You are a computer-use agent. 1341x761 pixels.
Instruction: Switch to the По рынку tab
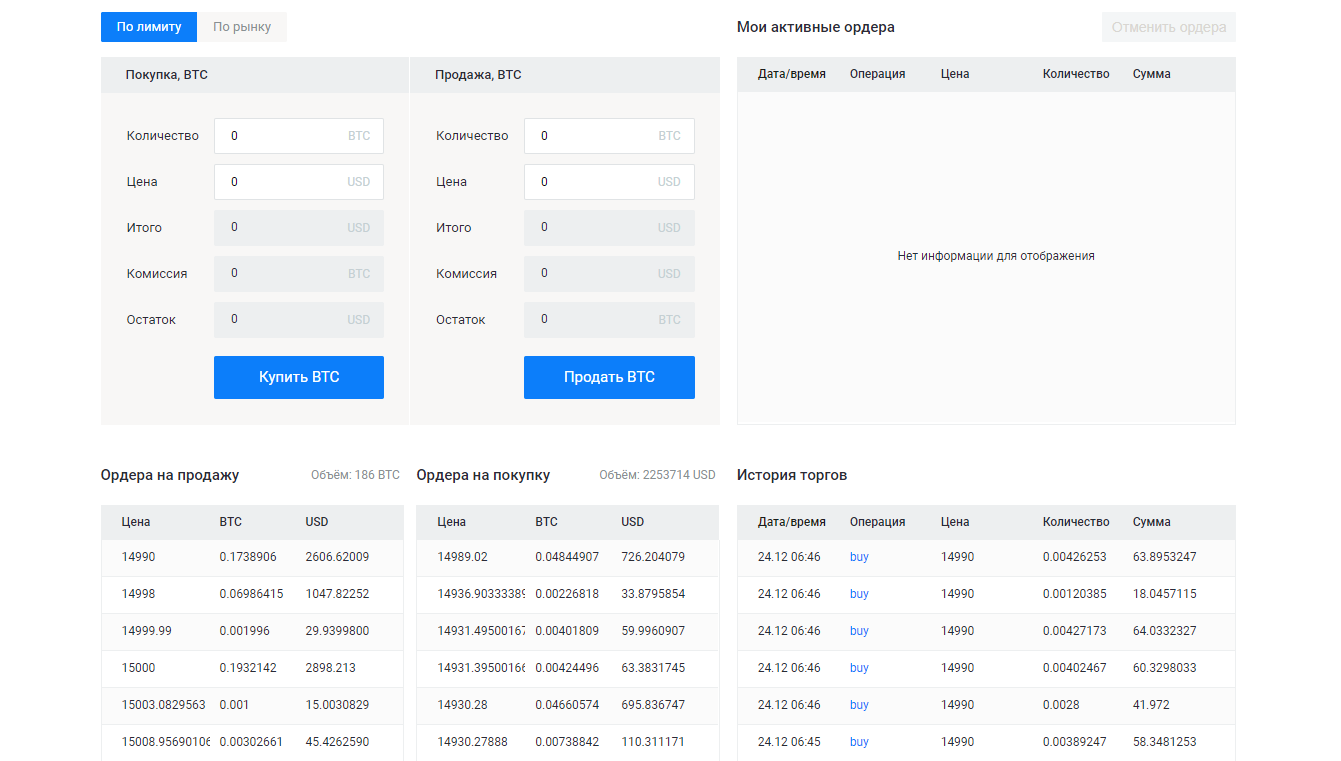(242, 27)
